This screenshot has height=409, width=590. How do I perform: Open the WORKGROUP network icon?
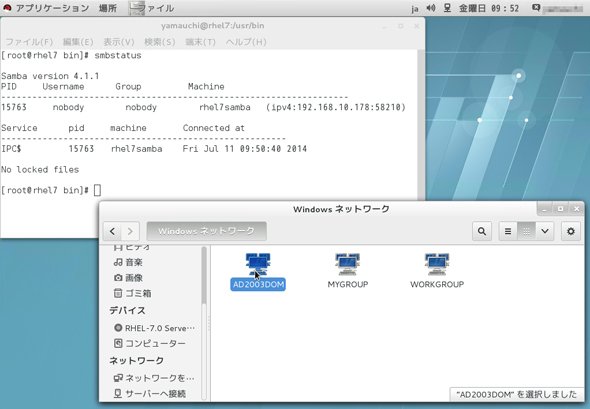(x=436, y=264)
